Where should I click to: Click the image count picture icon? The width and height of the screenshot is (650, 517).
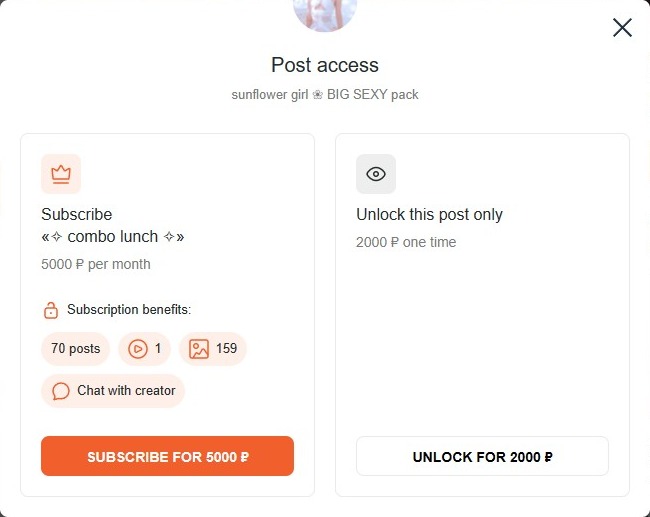click(x=199, y=349)
